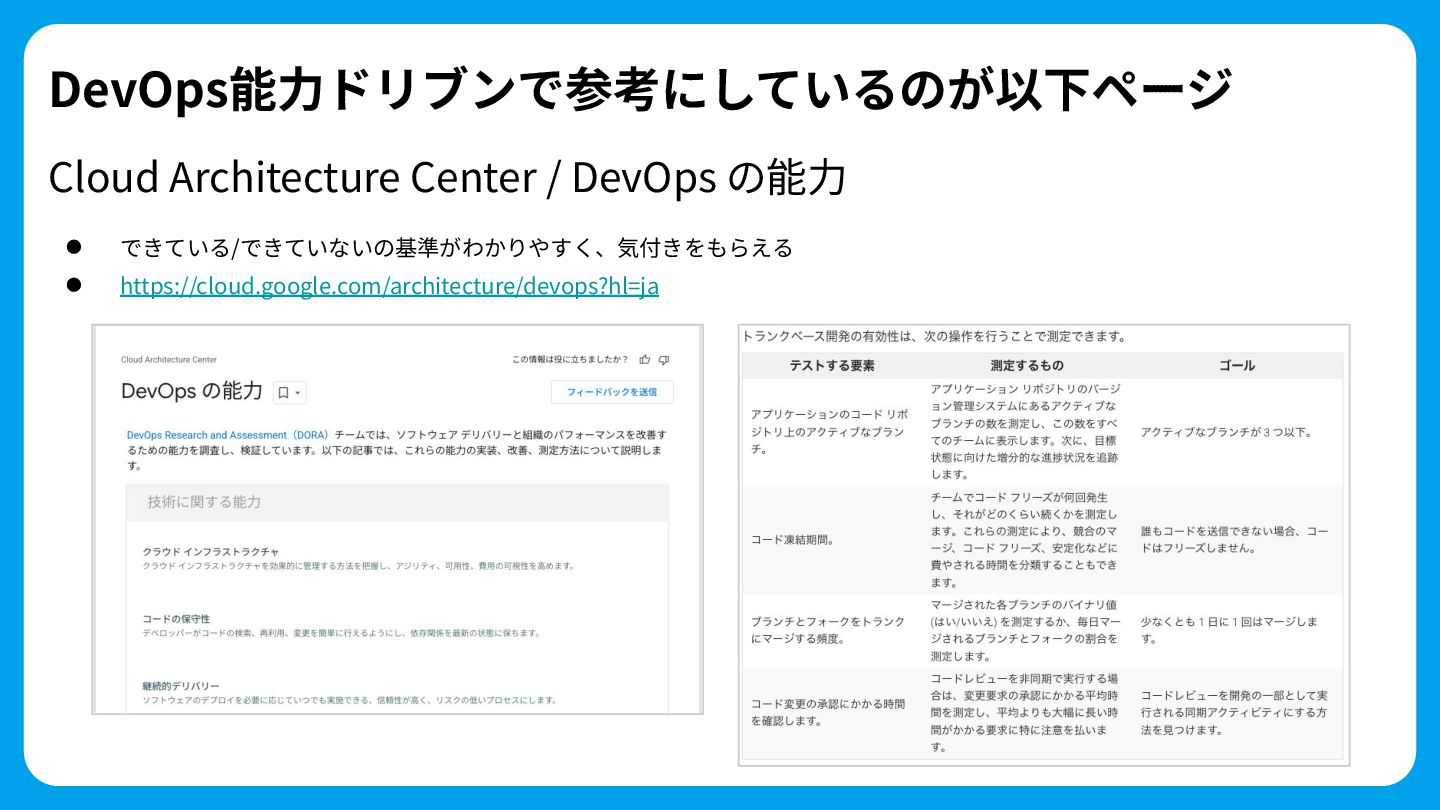Click the トランクベース開発の有効性 intro sentence
Screen dimensions: 1440x810
click(934, 337)
